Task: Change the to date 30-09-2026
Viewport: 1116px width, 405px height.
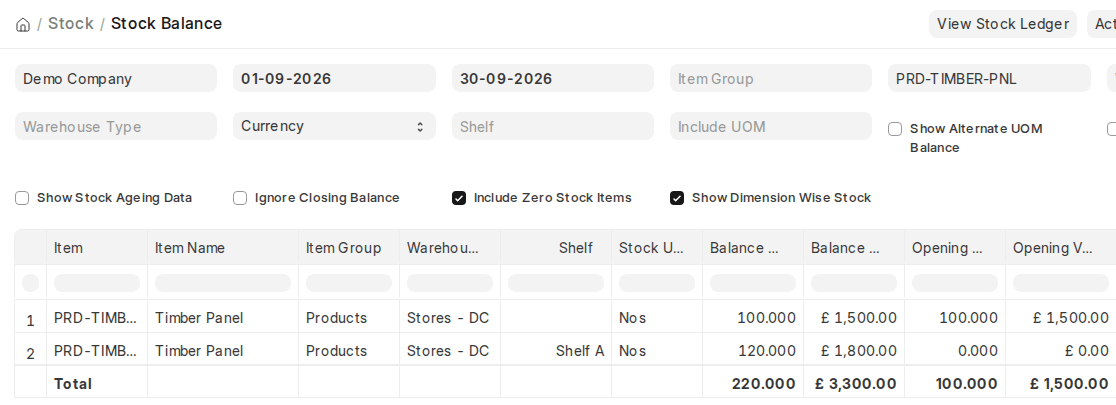Action: [553, 78]
